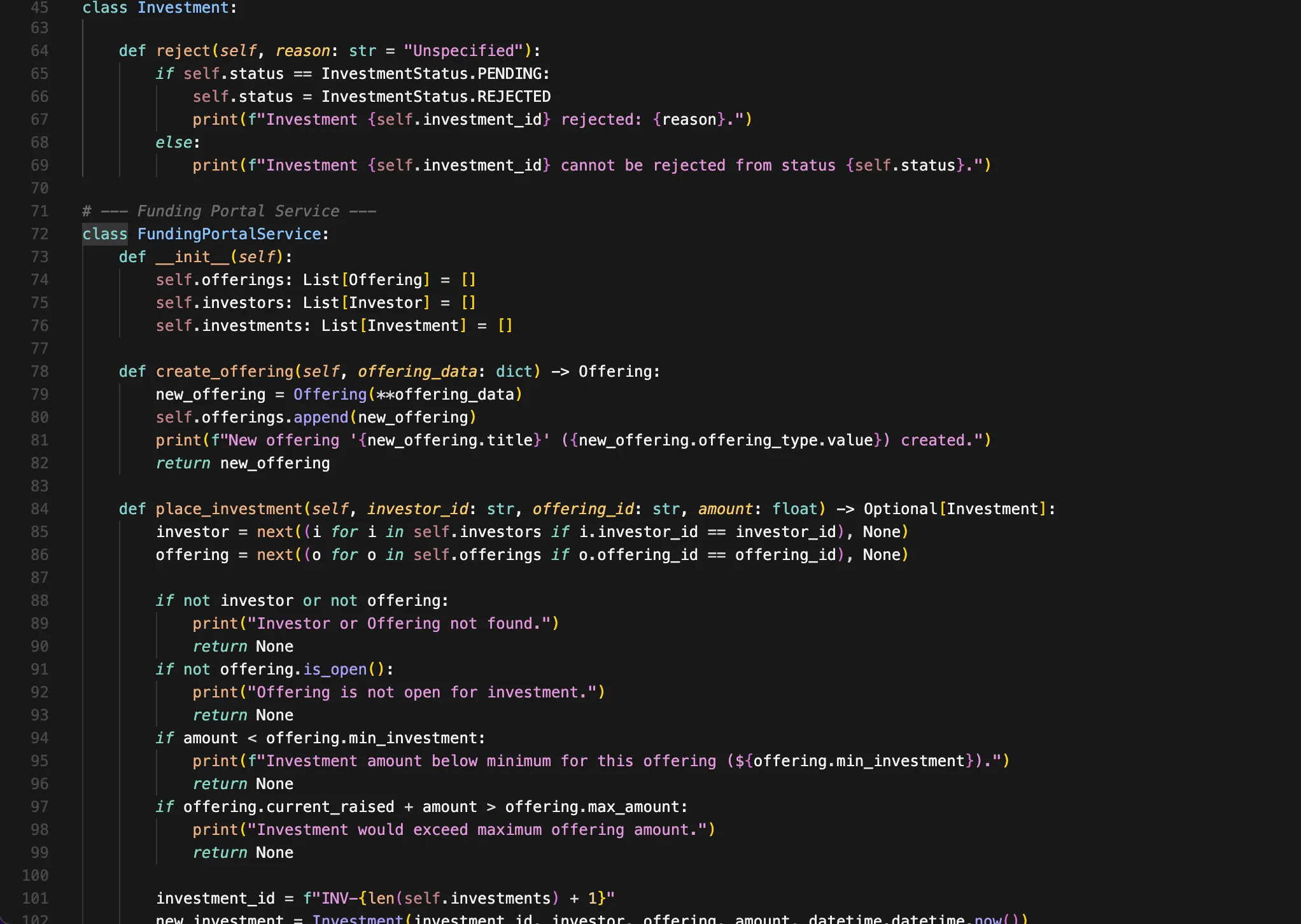The width and height of the screenshot is (1301, 924).
Task: Click 'return new_offering' statement
Action: [243, 463]
